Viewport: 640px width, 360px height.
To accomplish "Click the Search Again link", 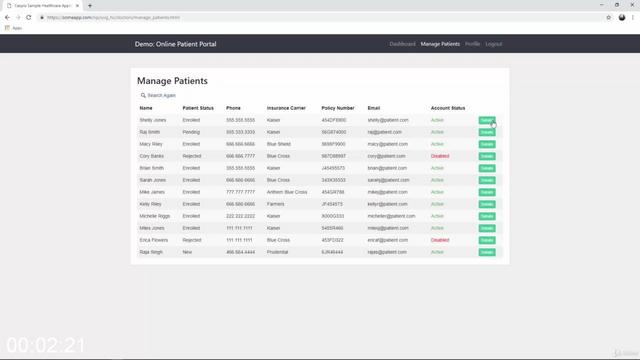I will pyautogui.click(x=161, y=95).
